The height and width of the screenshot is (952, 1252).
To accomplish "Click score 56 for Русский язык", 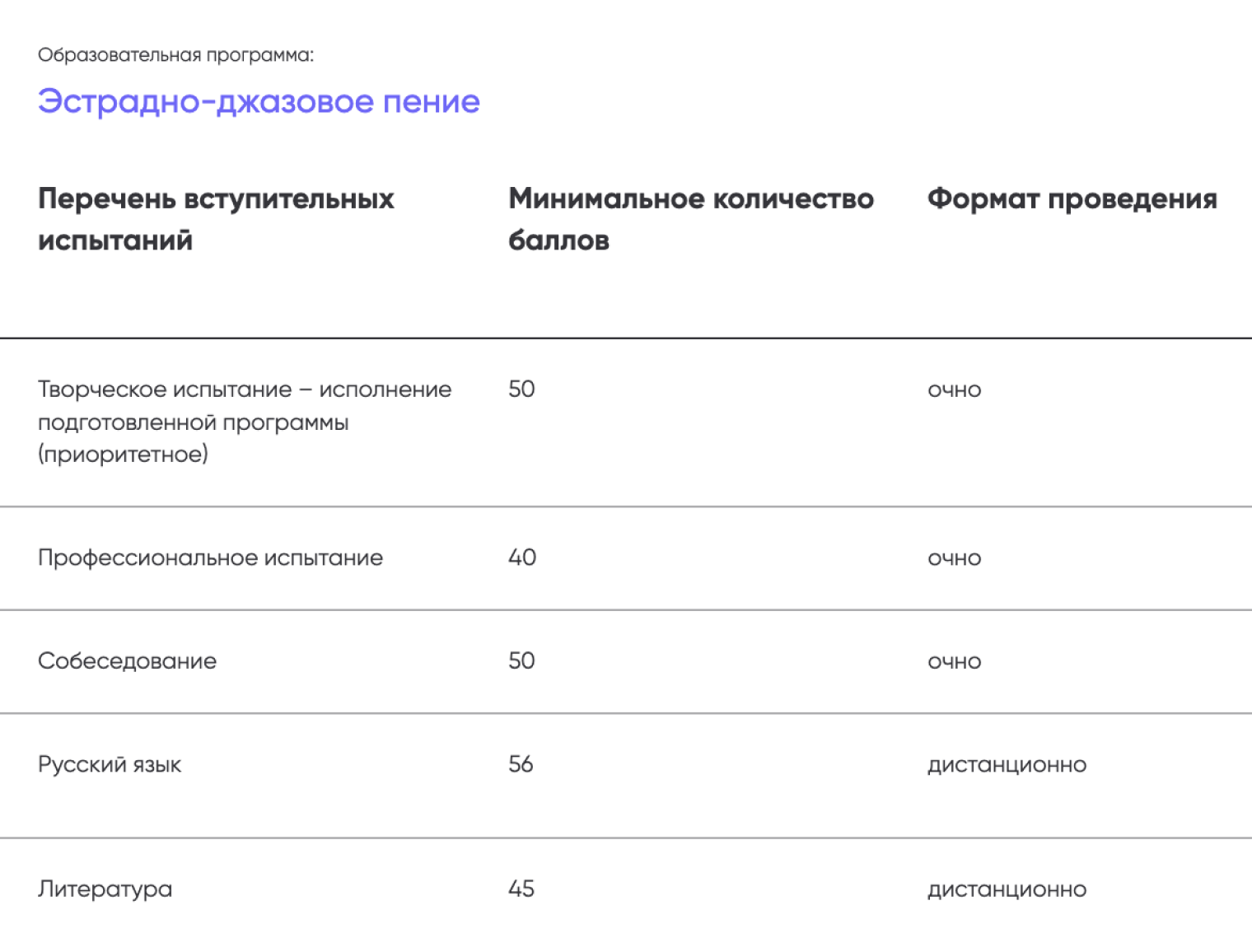I will 521,764.
